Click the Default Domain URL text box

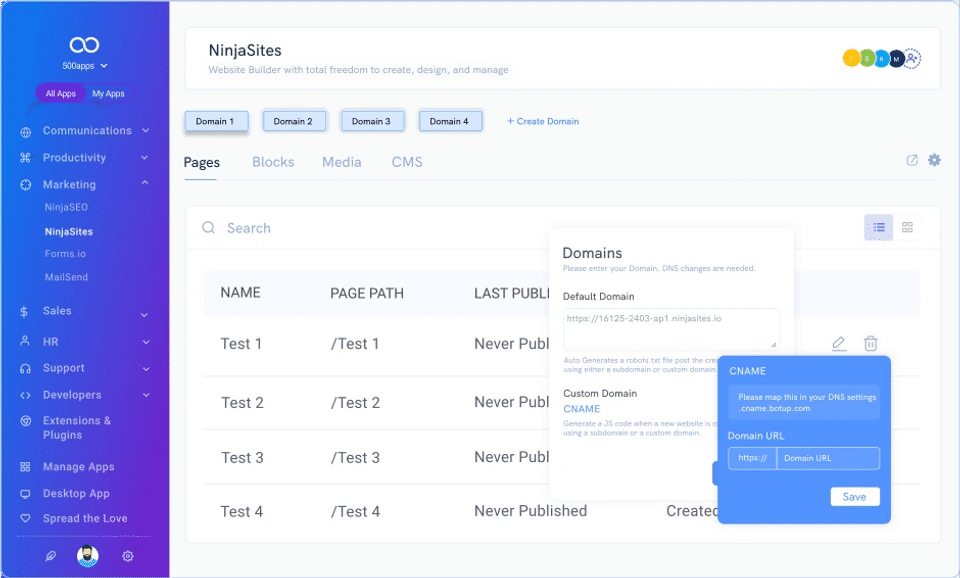tap(671, 329)
